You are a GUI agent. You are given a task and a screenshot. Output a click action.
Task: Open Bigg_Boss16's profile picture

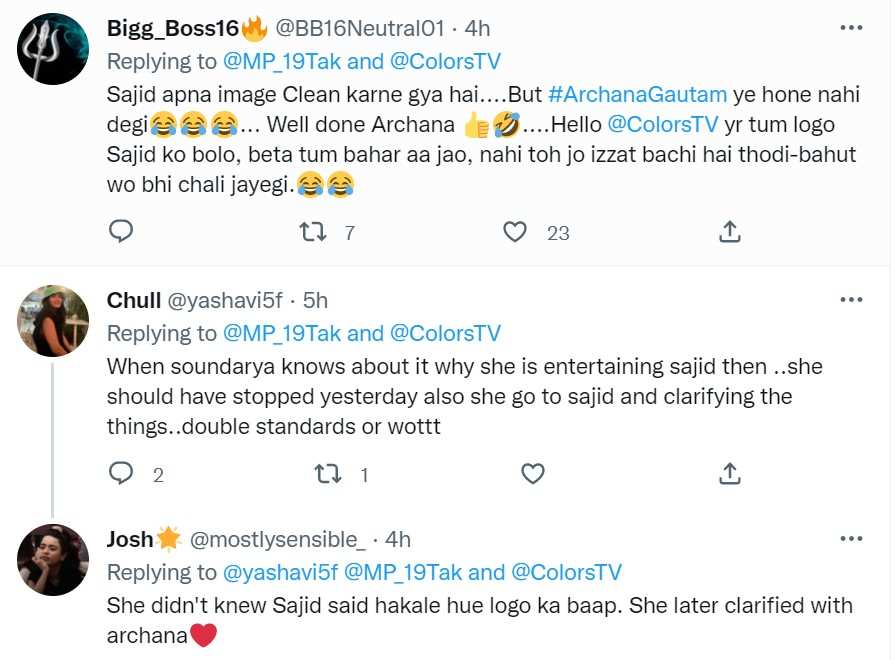54,49
